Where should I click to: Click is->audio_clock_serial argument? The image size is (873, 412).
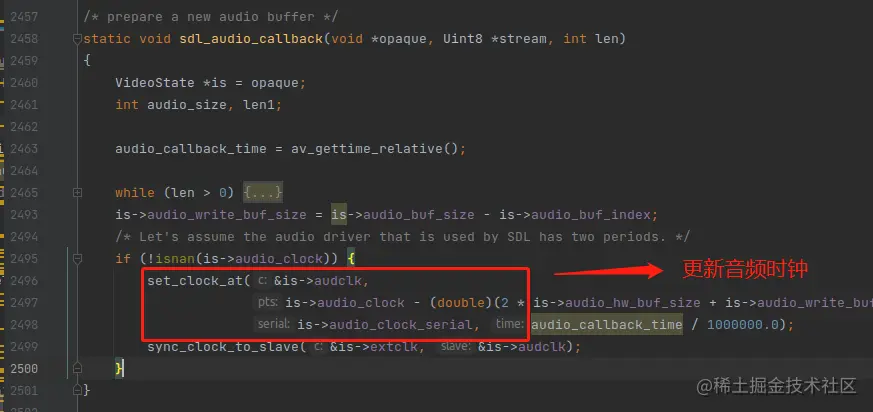point(385,325)
